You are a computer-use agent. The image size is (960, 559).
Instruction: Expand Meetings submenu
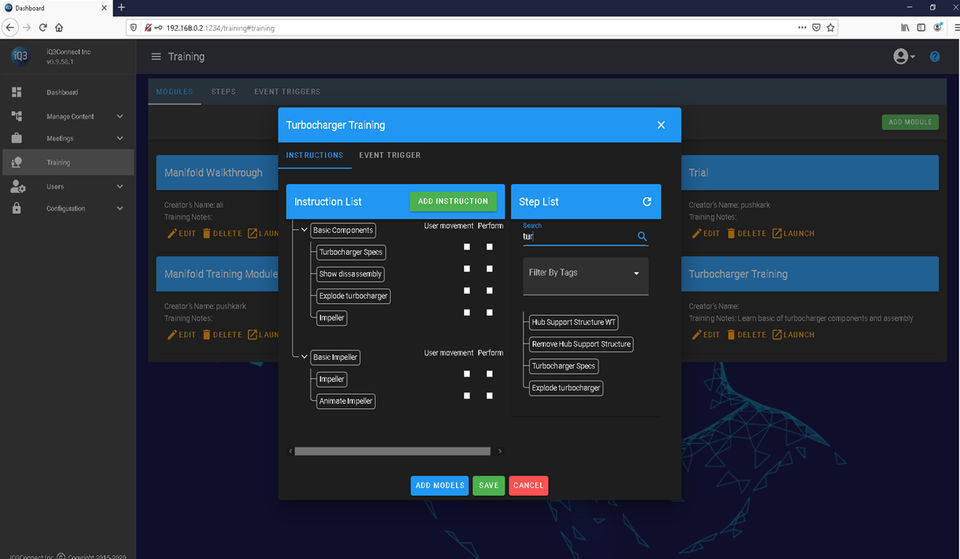pyautogui.click(x=119, y=138)
